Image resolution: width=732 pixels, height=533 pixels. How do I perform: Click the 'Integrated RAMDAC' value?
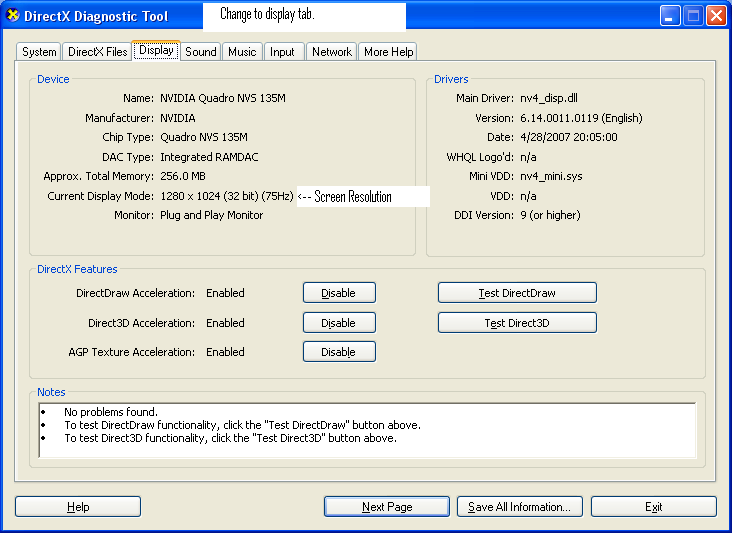pyautogui.click(x=209, y=157)
